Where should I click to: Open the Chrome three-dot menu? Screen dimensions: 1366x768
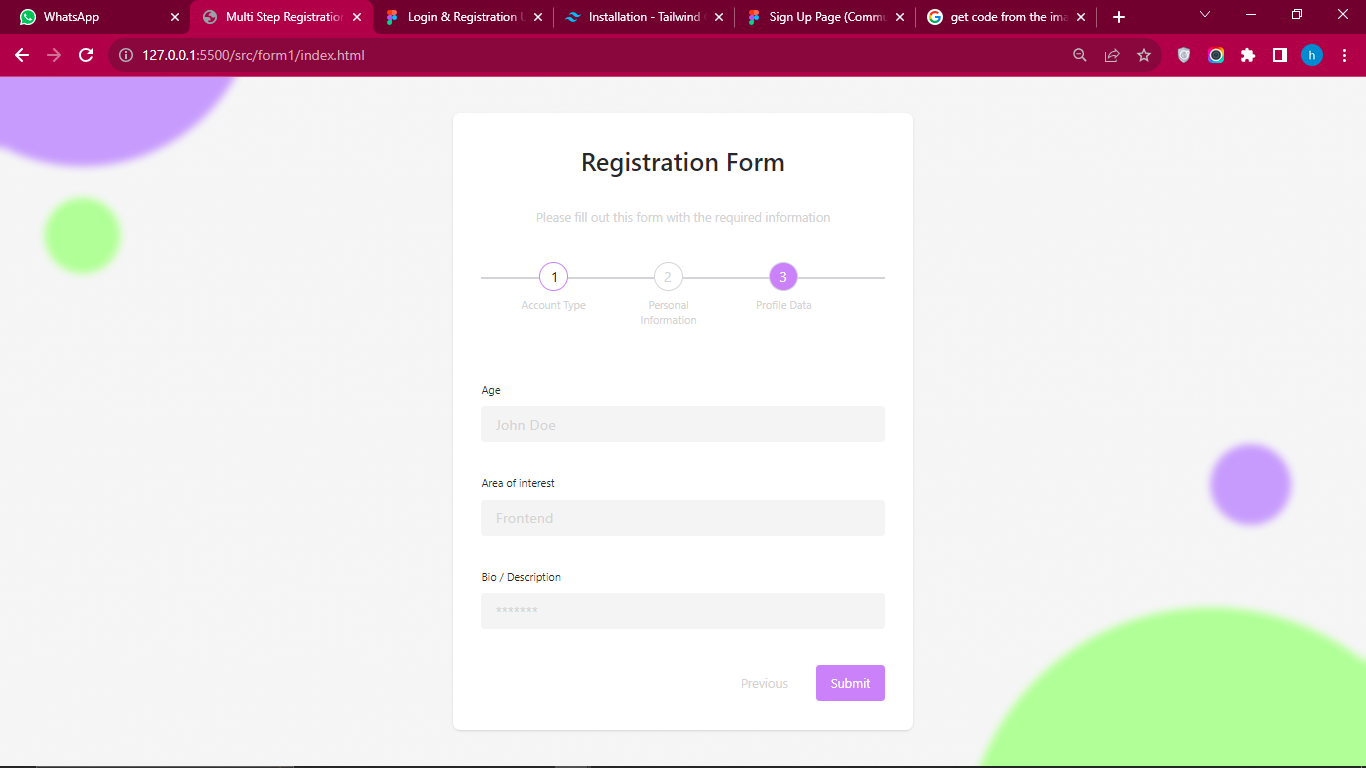point(1344,56)
